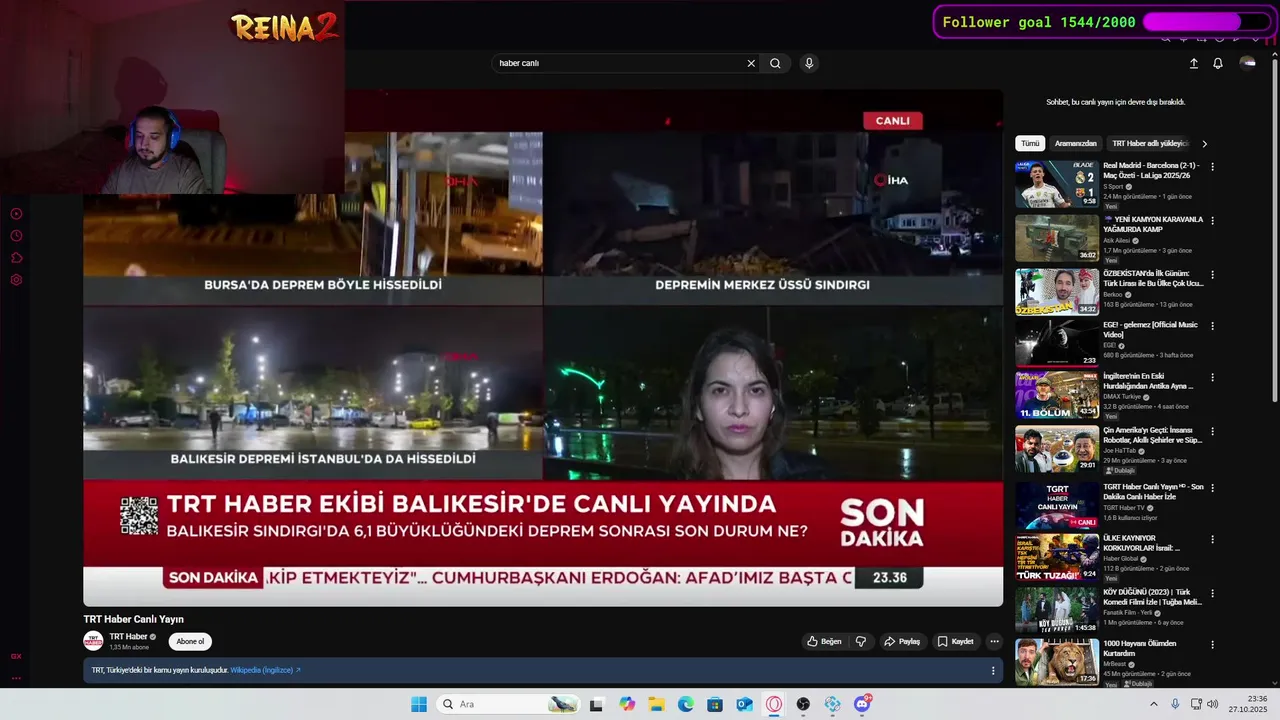Open ÖZBEKİSTAN'da İlk Günüm thumbnail
Image resolution: width=1280 pixels, height=720 pixels.
[x=1057, y=291]
